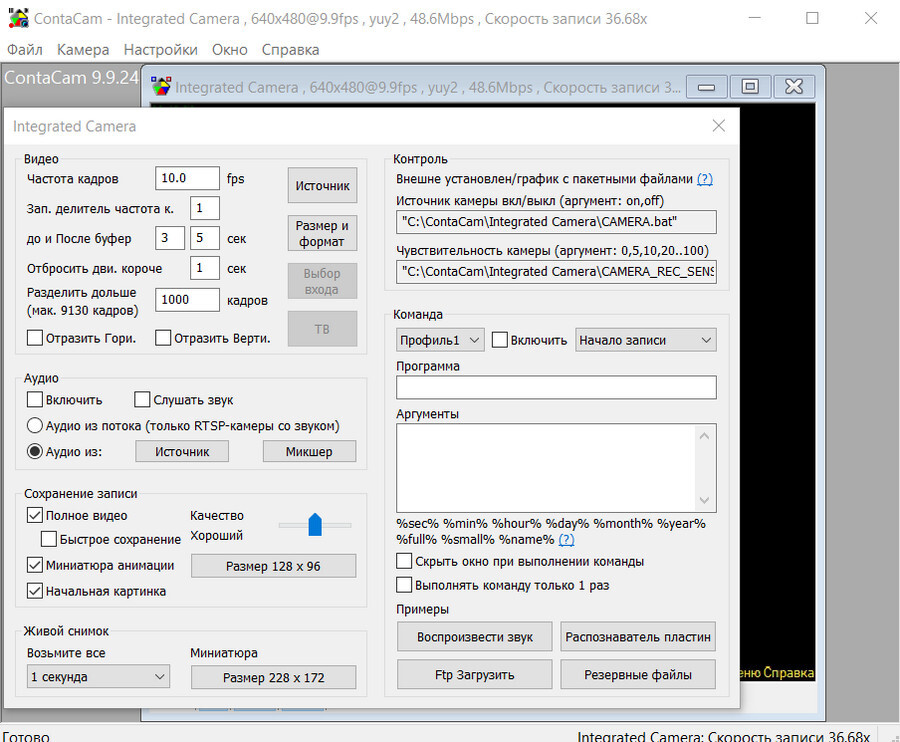Click the Размер и формат button

(x=323, y=234)
